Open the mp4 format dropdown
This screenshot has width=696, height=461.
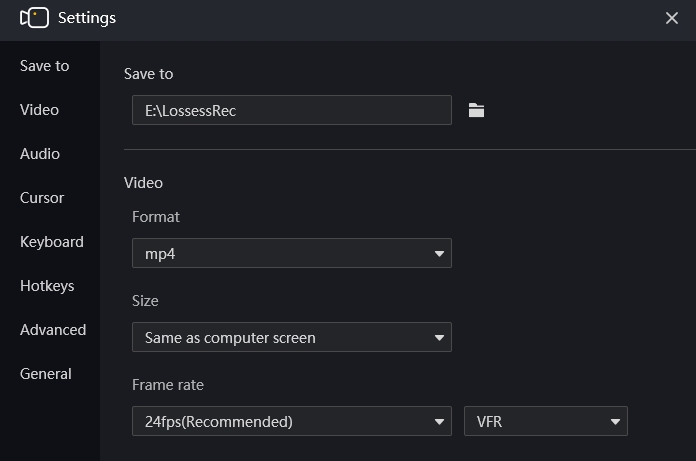(x=292, y=253)
